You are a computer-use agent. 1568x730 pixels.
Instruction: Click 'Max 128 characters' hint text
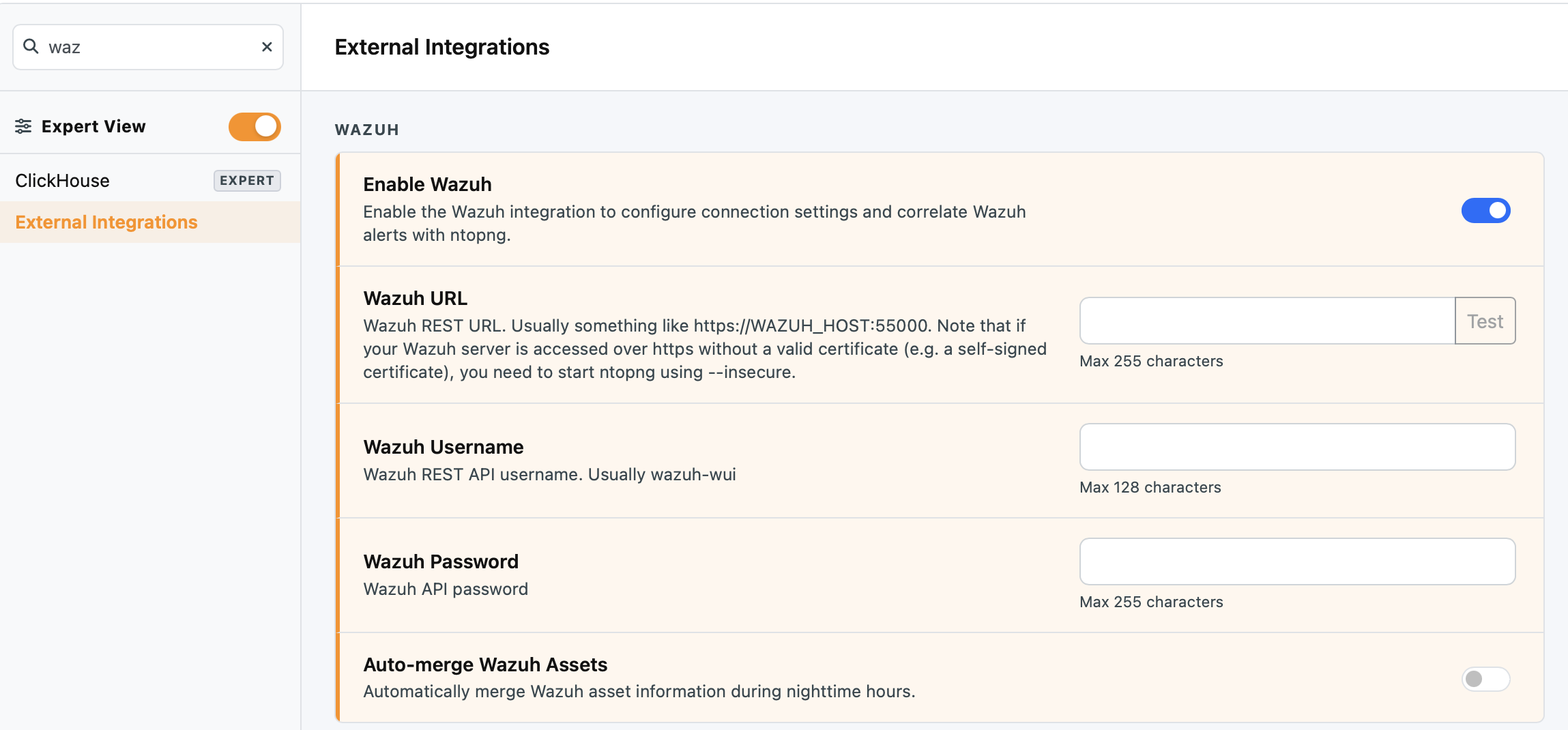point(1150,487)
